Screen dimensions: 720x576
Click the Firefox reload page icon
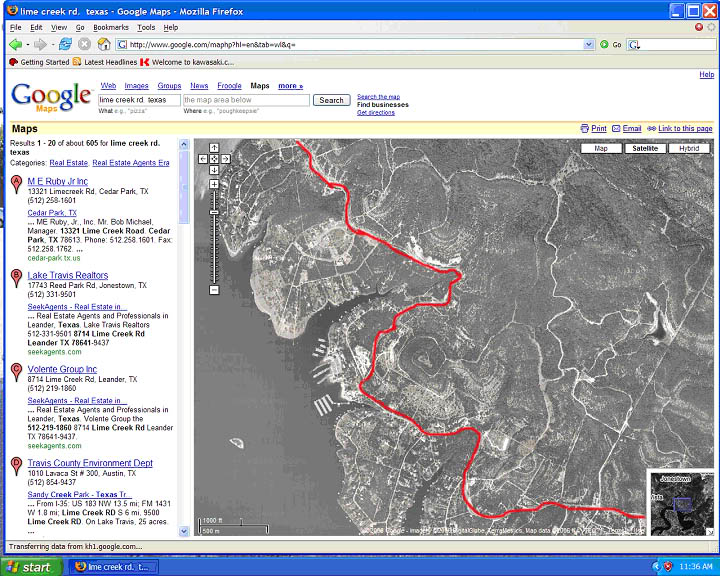[x=65, y=45]
